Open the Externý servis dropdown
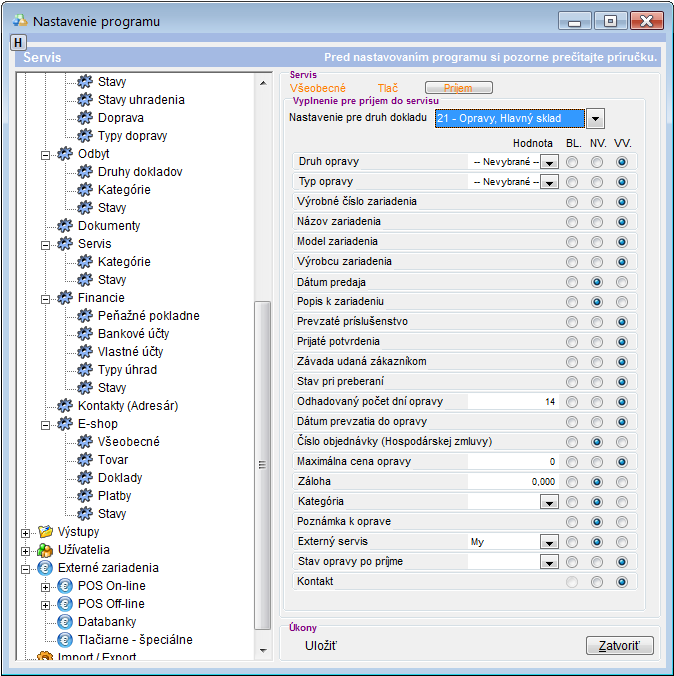 tap(548, 542)
